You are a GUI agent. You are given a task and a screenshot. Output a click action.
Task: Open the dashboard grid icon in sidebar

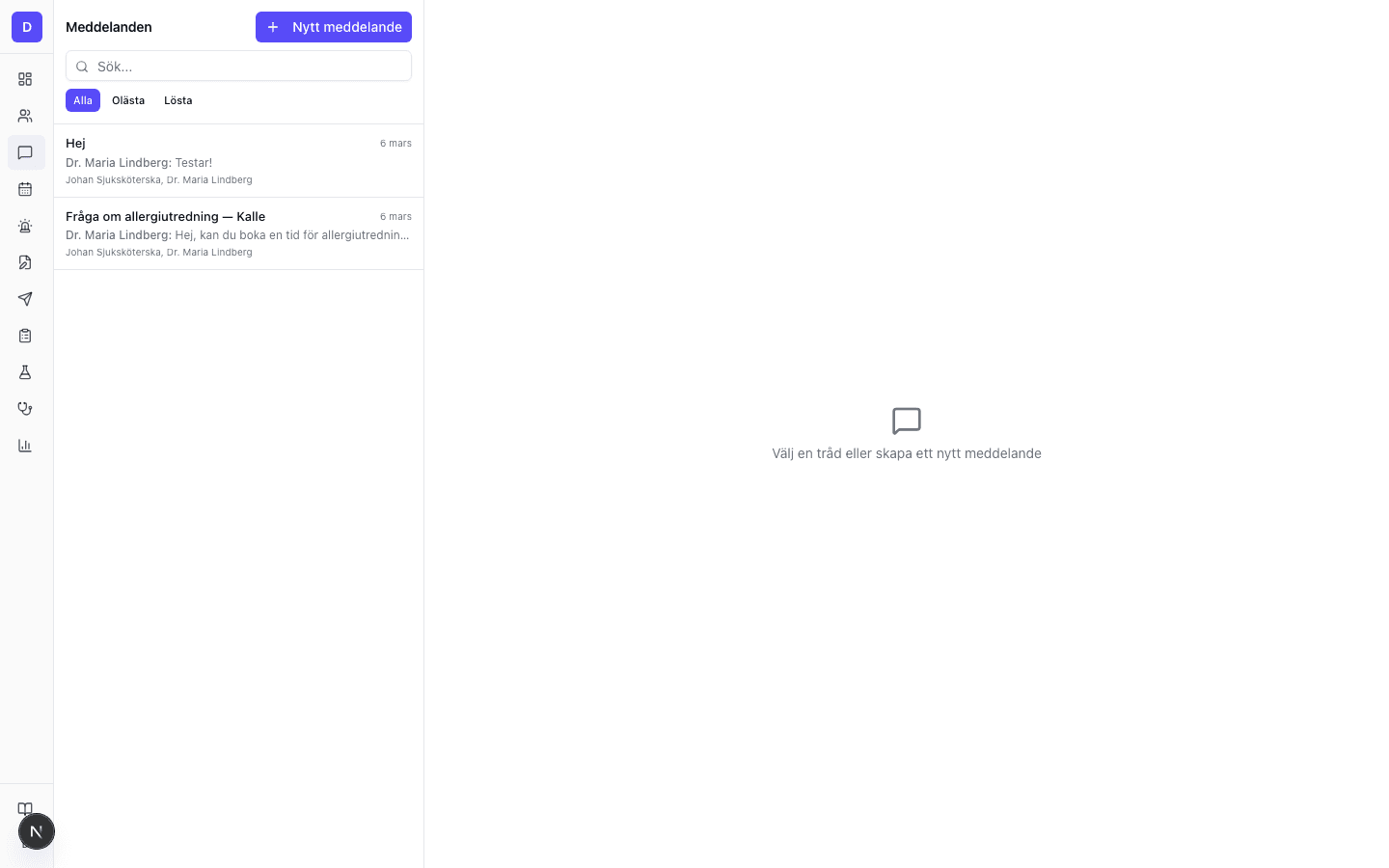click(x=25, y=79)
